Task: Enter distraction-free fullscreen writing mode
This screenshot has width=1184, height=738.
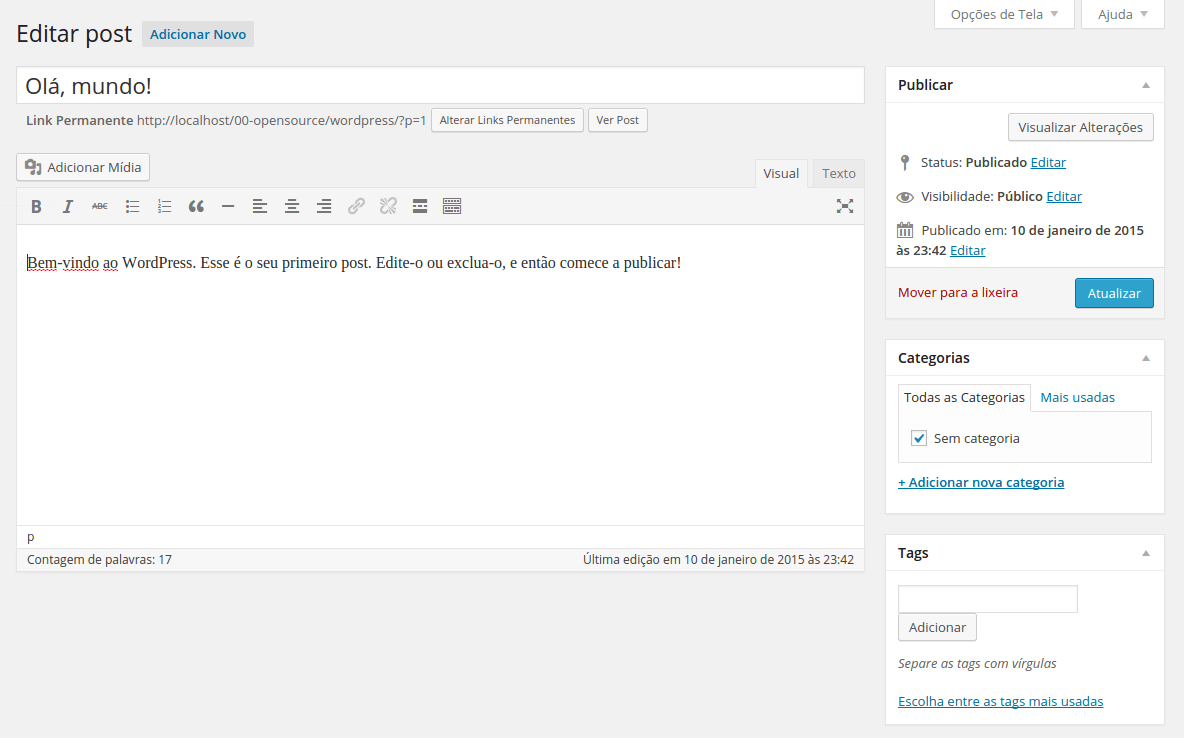Action: 845,206
